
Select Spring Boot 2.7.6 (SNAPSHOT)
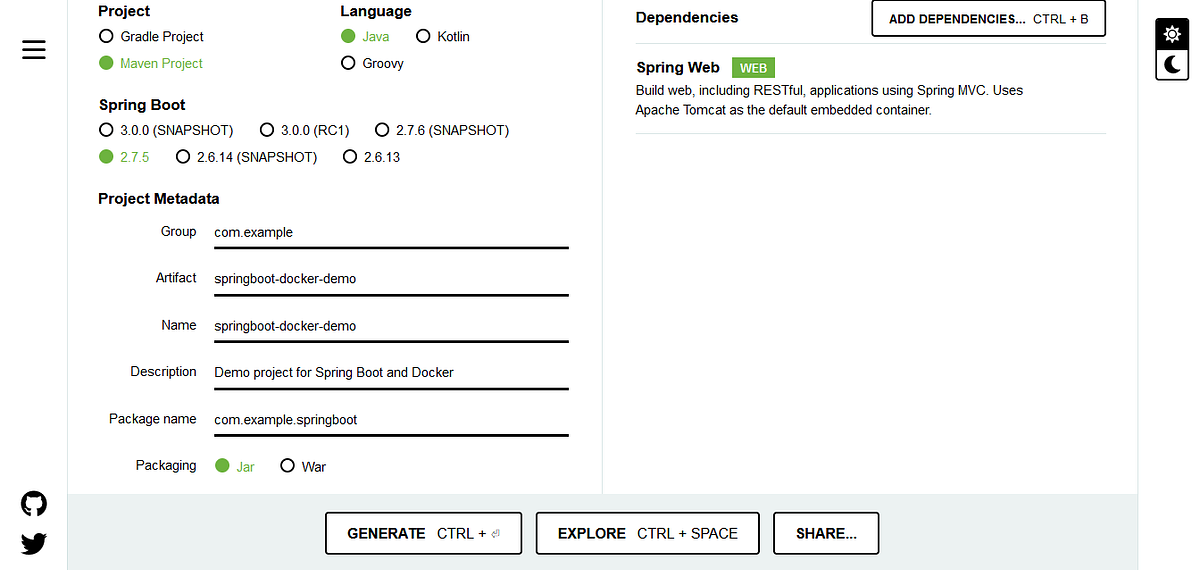[x=442, y=130]
